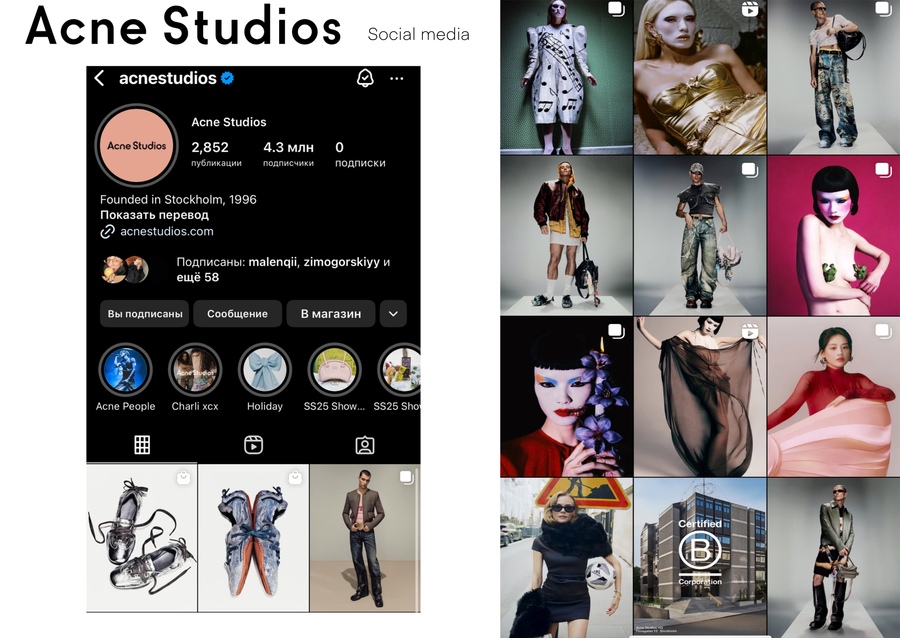This screenshot has width=900, height=638.
Task: Open the Certified B Corporation building post
Action: (700, 558)
